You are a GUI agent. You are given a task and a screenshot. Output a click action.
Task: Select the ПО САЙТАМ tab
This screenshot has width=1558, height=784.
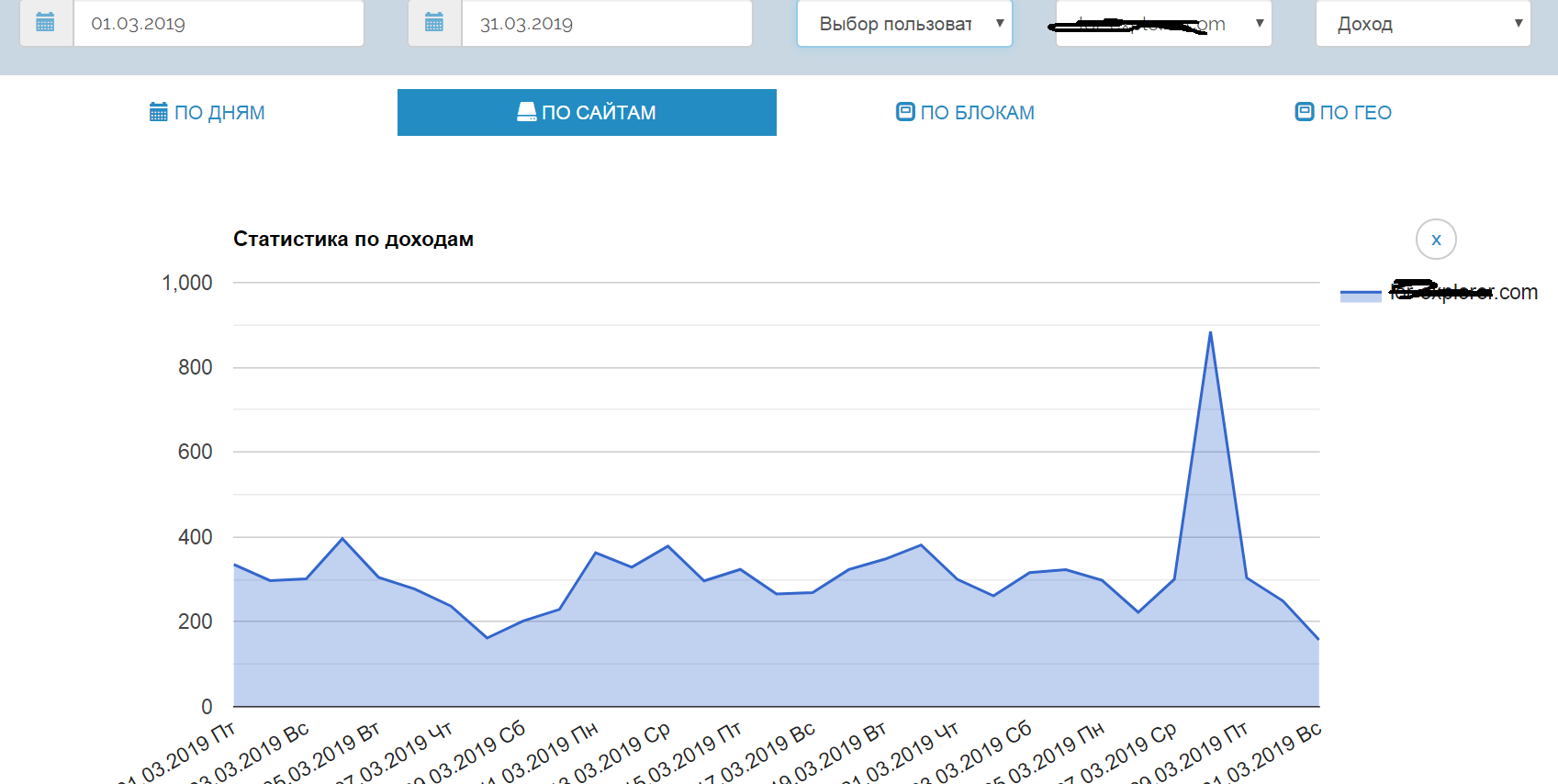coord(587,112)
